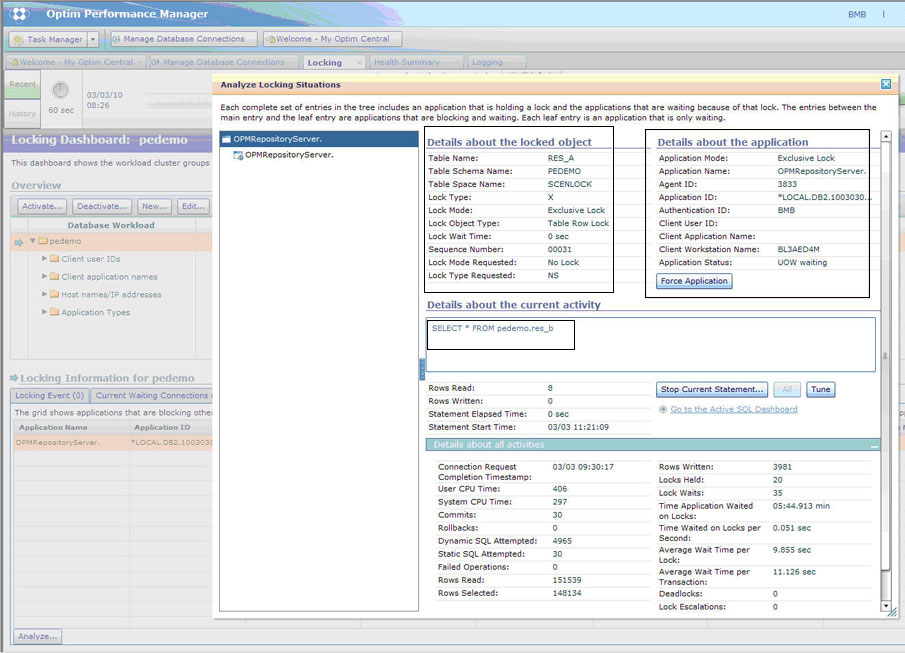Open the Go to the Active SQL Dashboard link
The width and height of the screenshot is (905, 653).
734,409
